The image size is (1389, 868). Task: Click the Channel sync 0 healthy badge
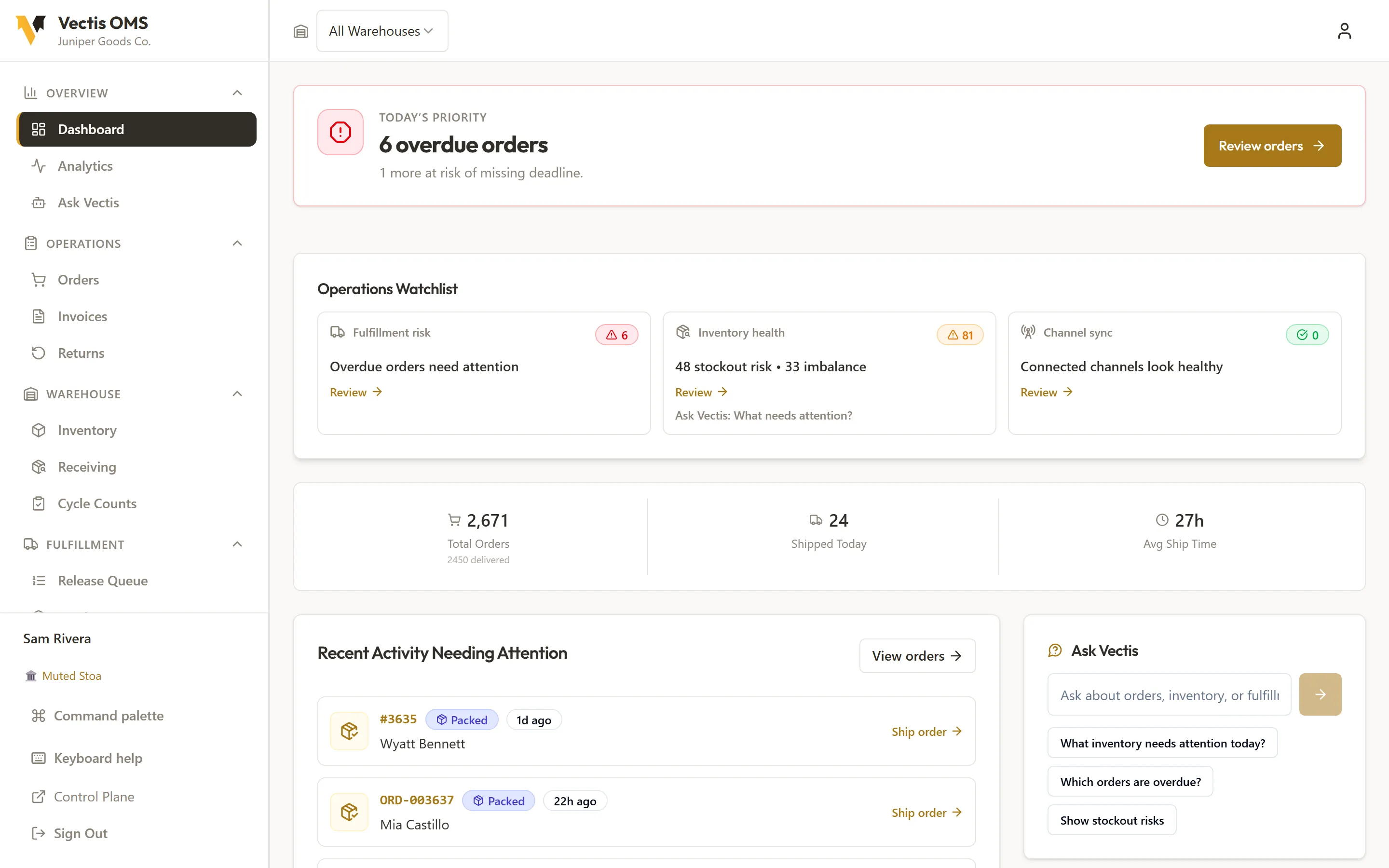(1307, 335)
